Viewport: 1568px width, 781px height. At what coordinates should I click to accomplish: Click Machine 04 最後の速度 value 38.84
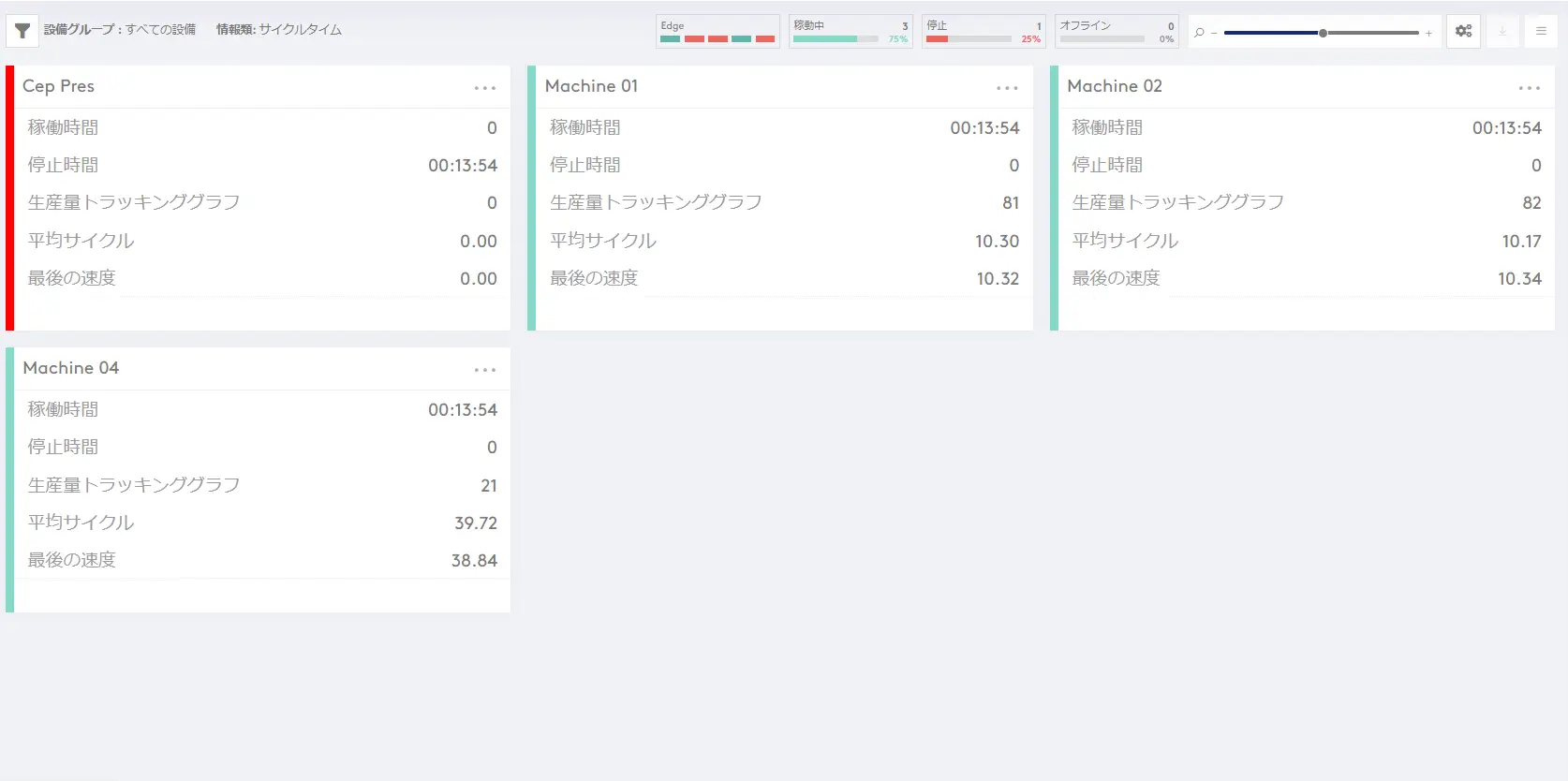(474, 561)
